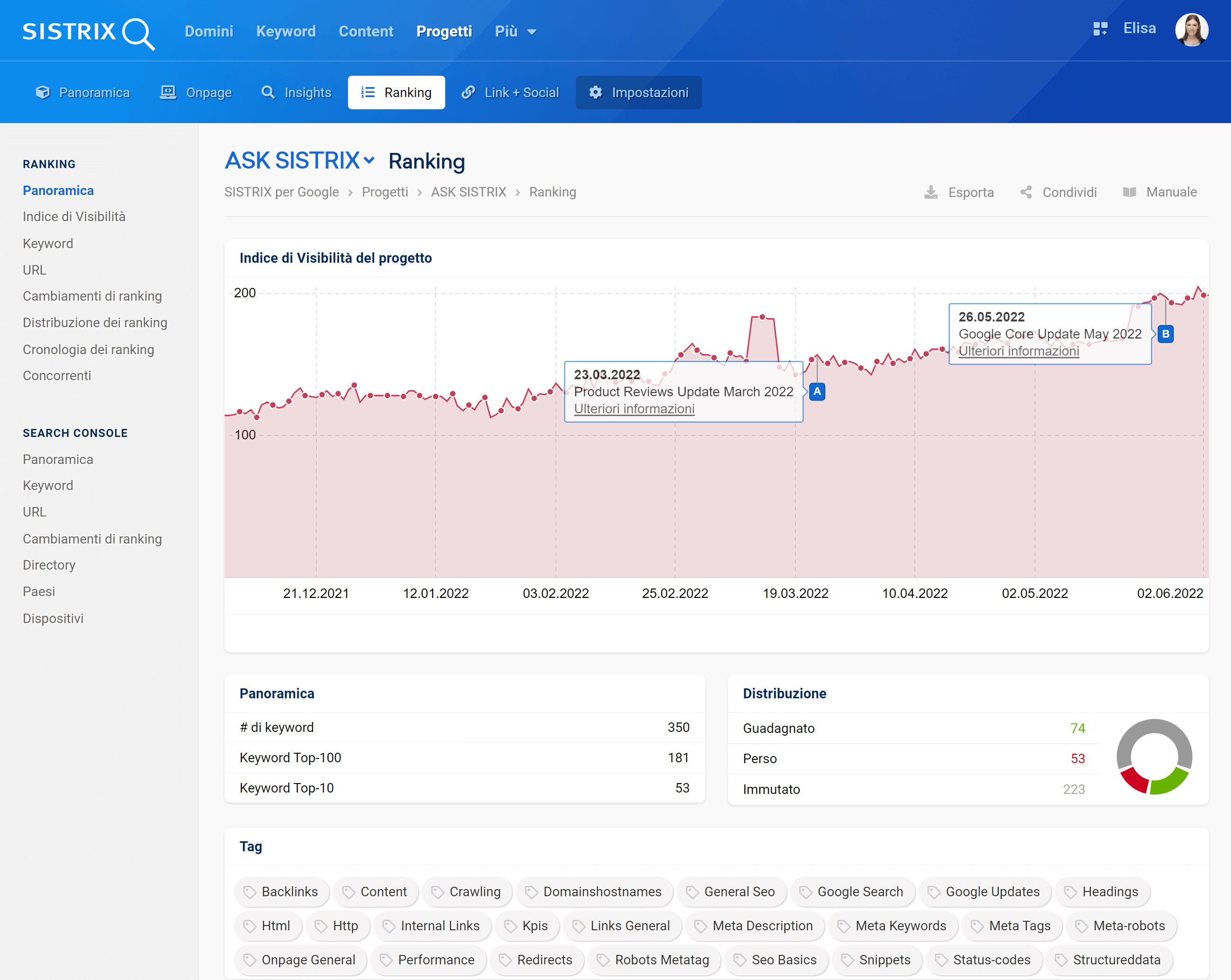Click the Keyword Top-100 row
The width and height of the screenshot is (1231, 980).
[x=465, y=758]
